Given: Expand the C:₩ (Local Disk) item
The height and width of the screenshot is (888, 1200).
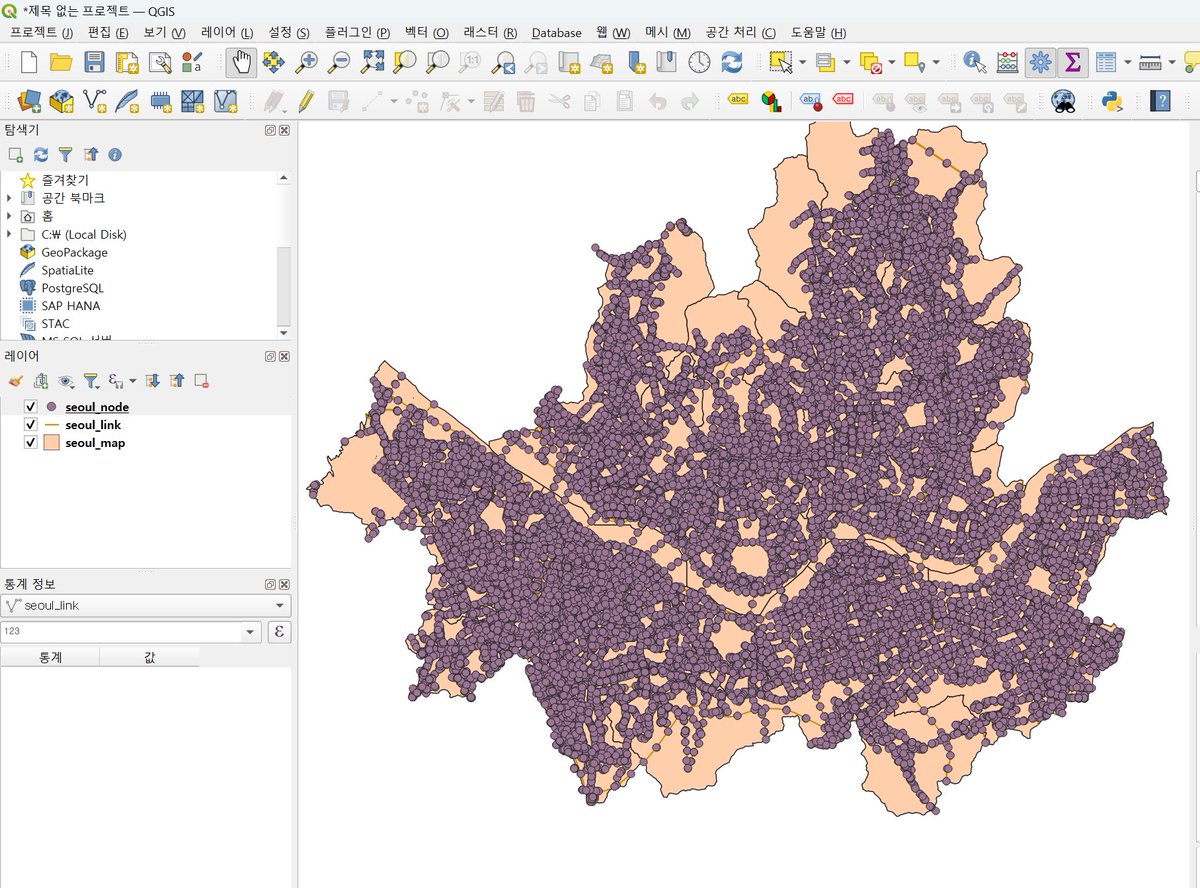Looking at the screenshot, I should (9, 234).
